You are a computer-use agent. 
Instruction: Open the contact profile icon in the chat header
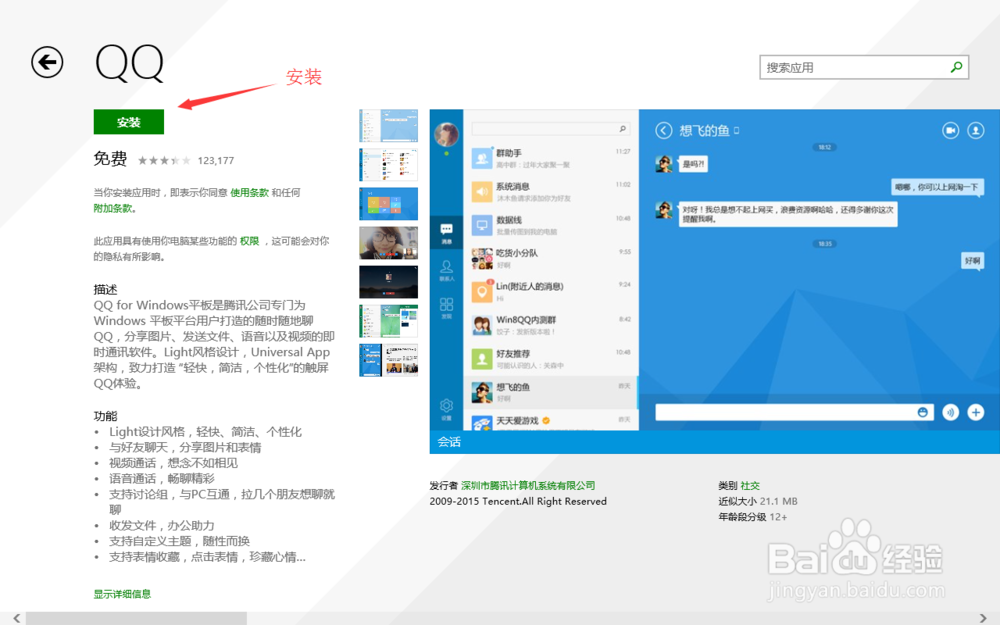coord(976,130)
